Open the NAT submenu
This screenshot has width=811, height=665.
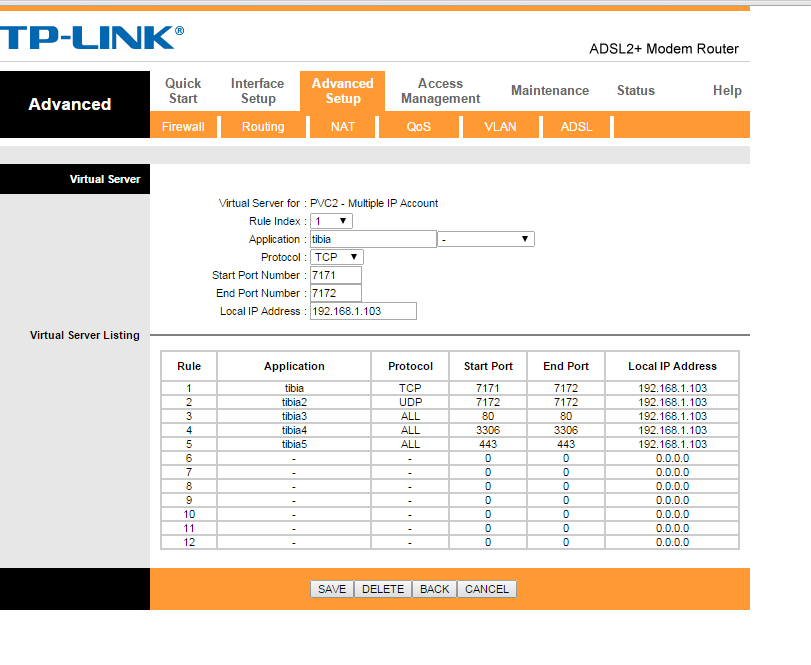tap(343, 127)
